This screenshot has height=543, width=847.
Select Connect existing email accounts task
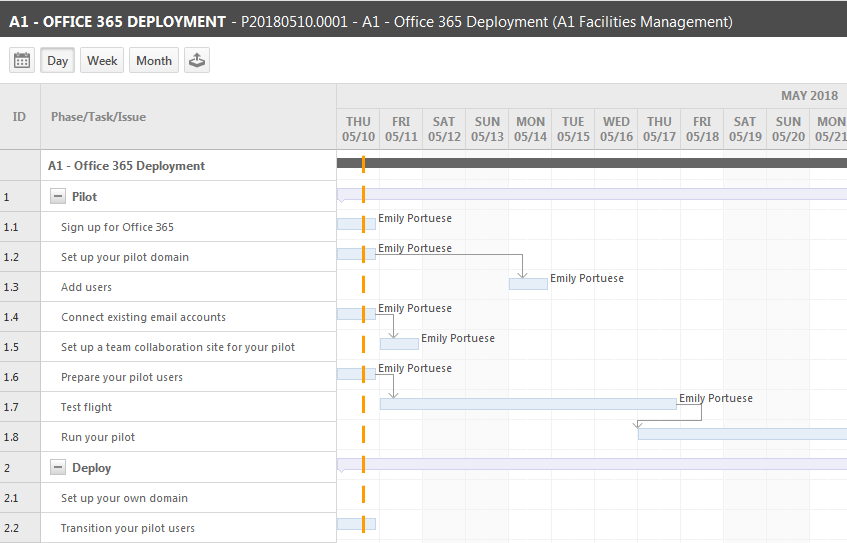tap(143, 317)
